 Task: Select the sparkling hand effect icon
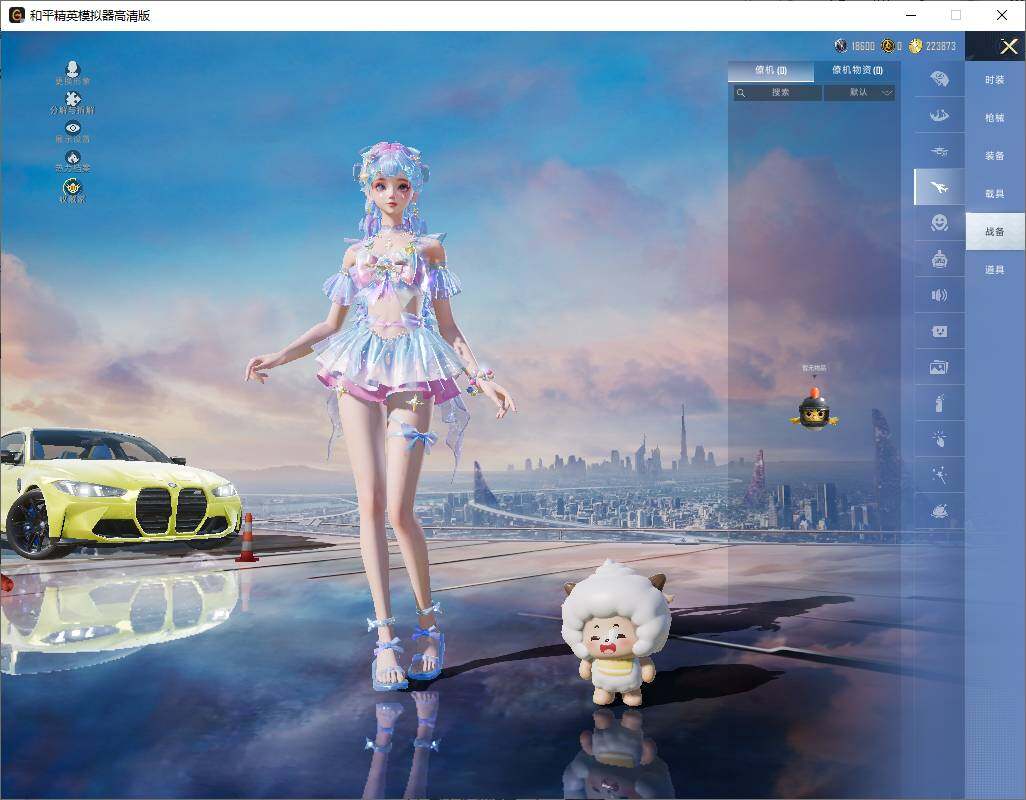940,438
